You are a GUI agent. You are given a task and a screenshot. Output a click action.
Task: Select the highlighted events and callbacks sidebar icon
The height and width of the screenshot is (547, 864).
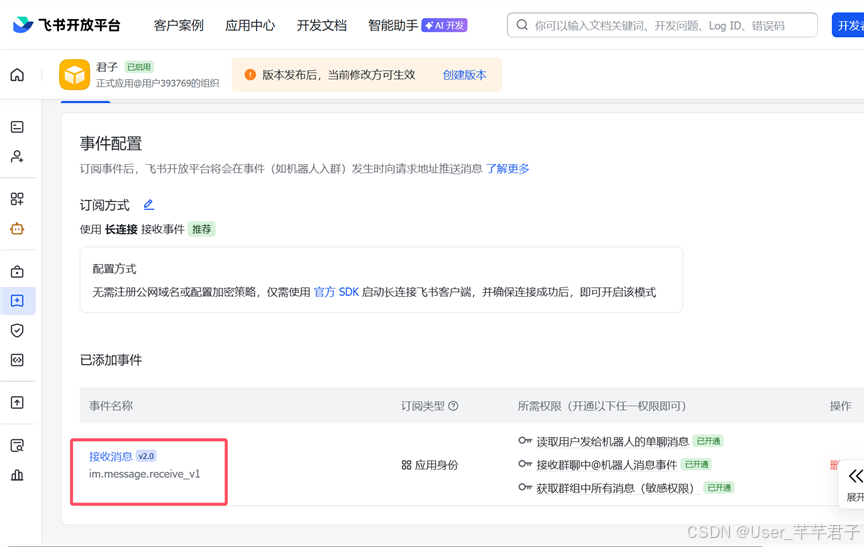17,301
